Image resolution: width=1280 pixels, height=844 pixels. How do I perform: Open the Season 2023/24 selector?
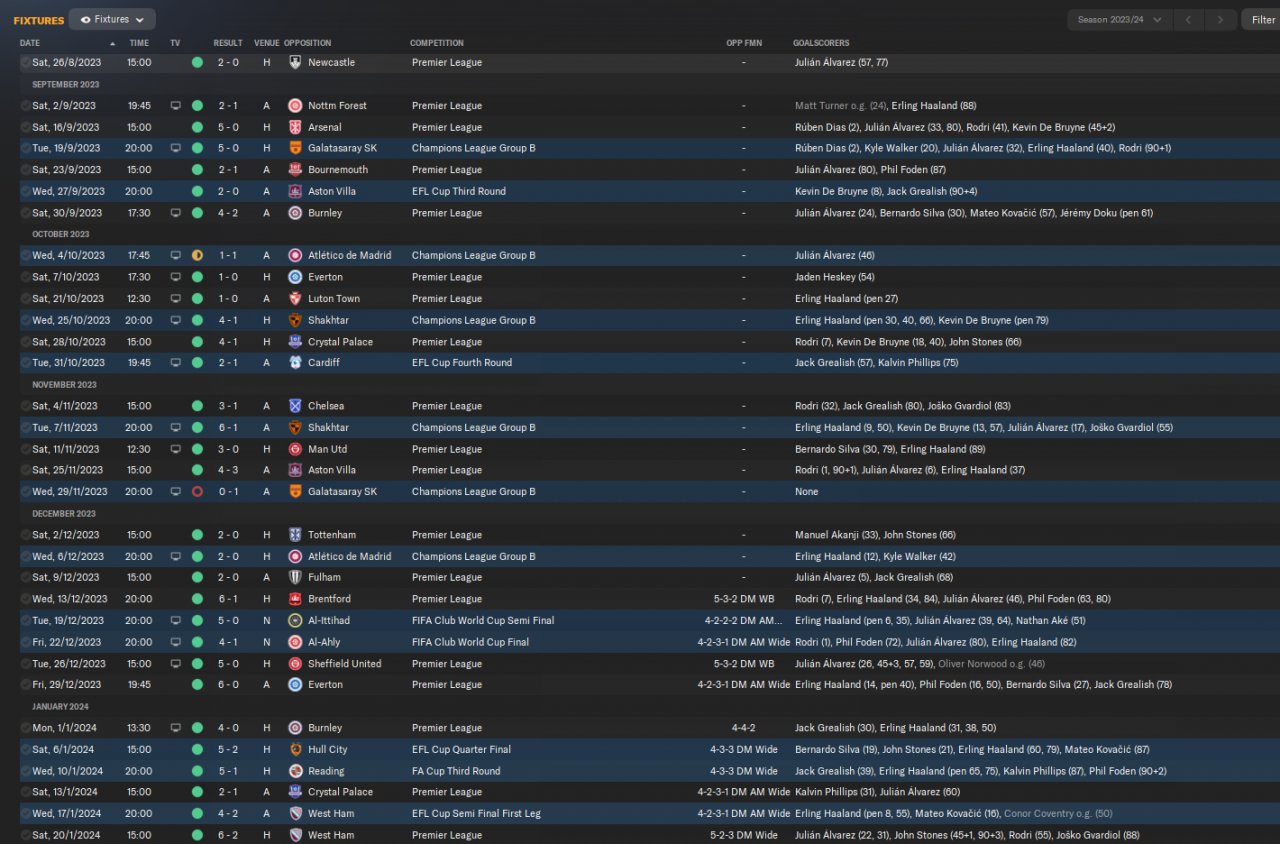tap(1119, 19)
